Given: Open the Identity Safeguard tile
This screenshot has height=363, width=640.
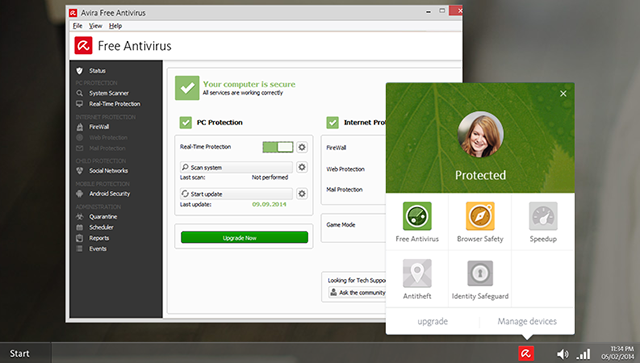Looking at the screenshot, I should (480, 279).
